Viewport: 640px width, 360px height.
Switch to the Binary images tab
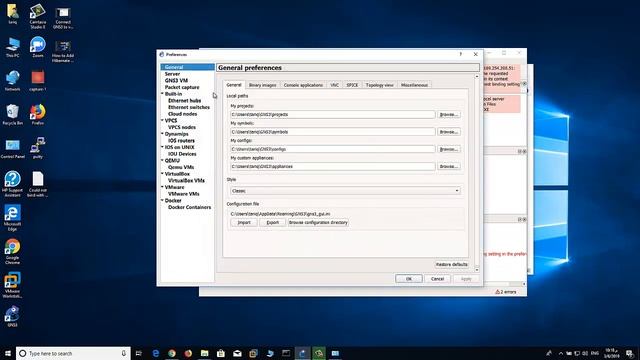(262, 85)
